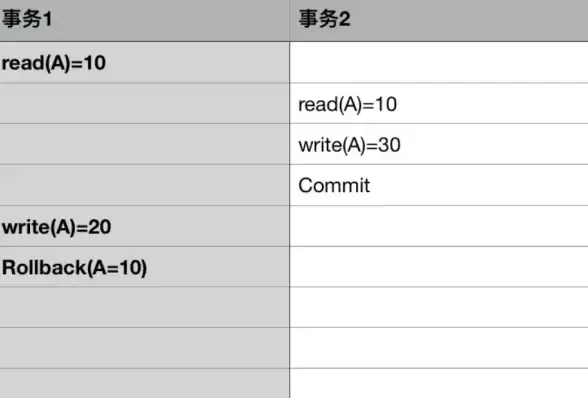Image resolution: width=588 pixels, height=398 pixels.
Task: Click the bold read(A)=10 cell under 事务1
Action: click(145, 62)
